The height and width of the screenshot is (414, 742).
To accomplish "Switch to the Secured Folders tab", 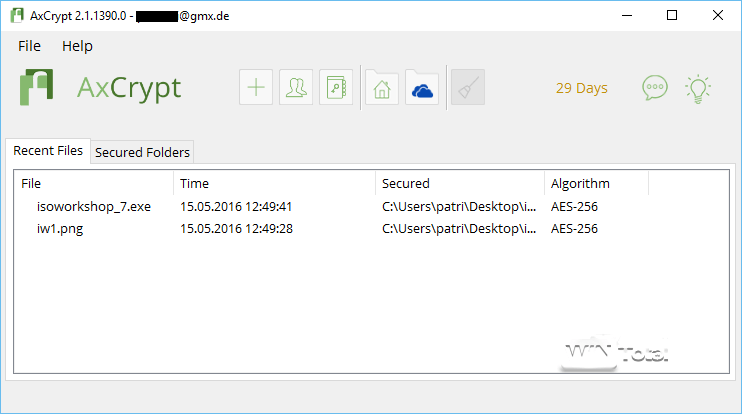I will click(142, 152).
